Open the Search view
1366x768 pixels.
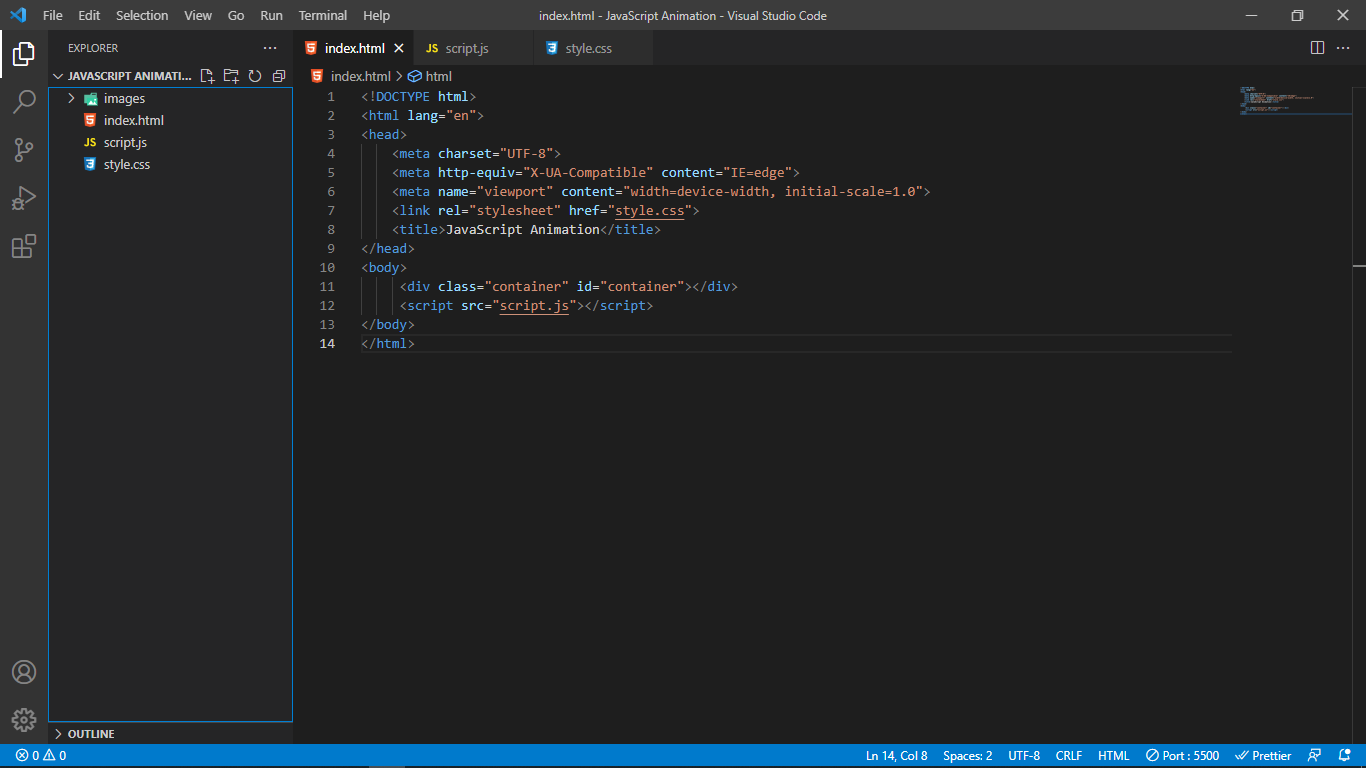(x=24, y=102)
